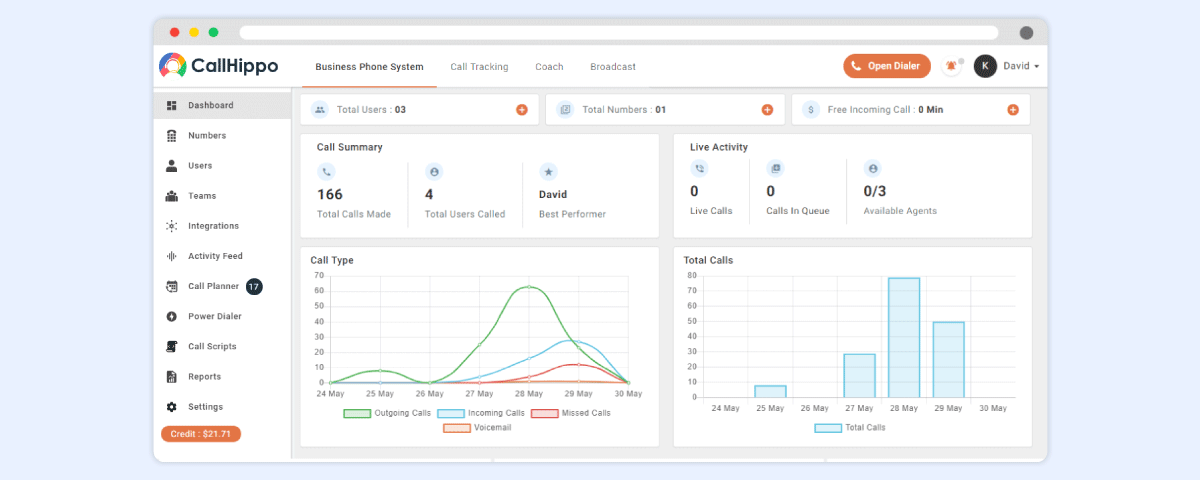Click the Call Scripts icon
The height and width of the screenshot is (480, 1200).
click(x=172, y=346)
